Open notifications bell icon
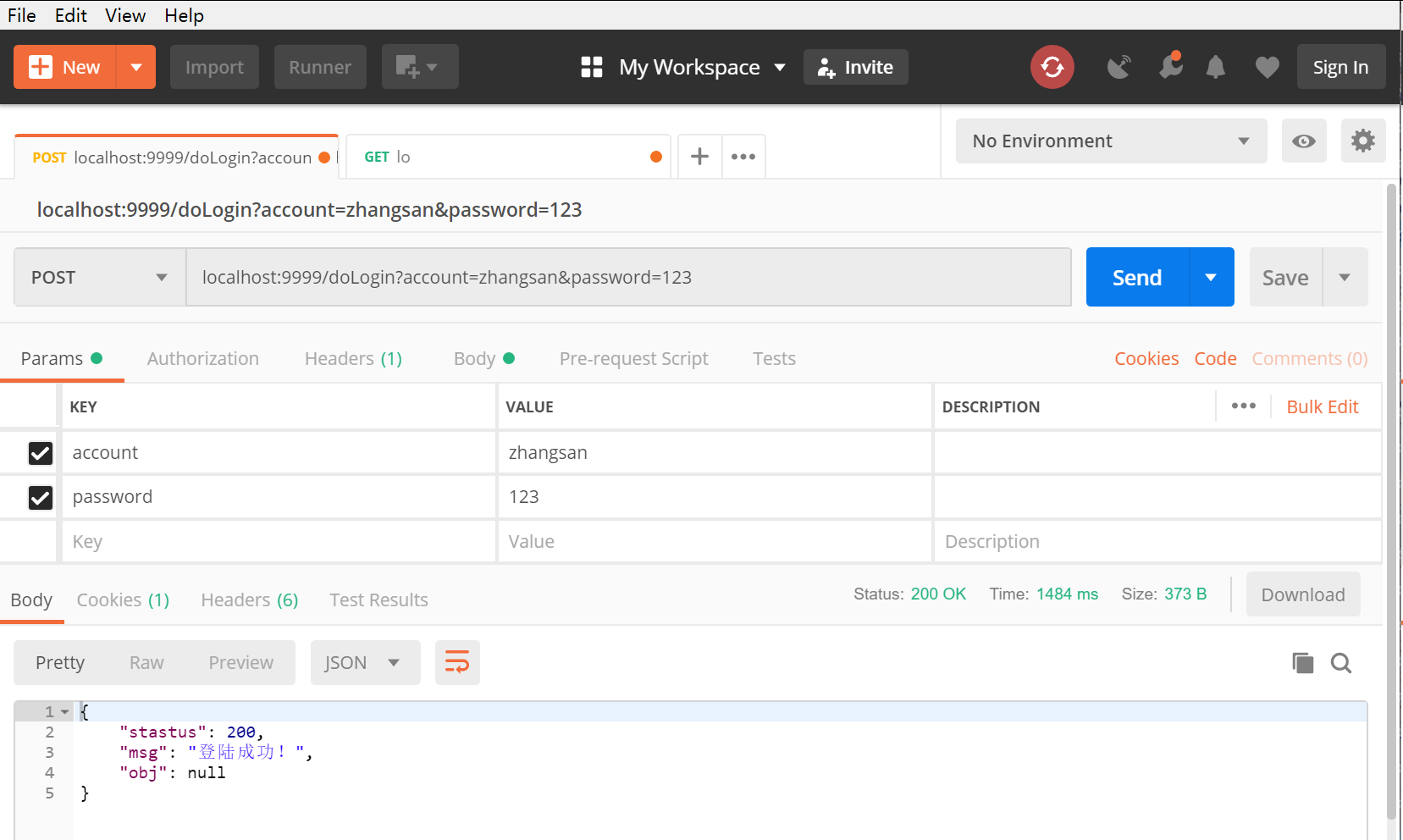This screenshot has width=1403, height=840. (1216, 67)
